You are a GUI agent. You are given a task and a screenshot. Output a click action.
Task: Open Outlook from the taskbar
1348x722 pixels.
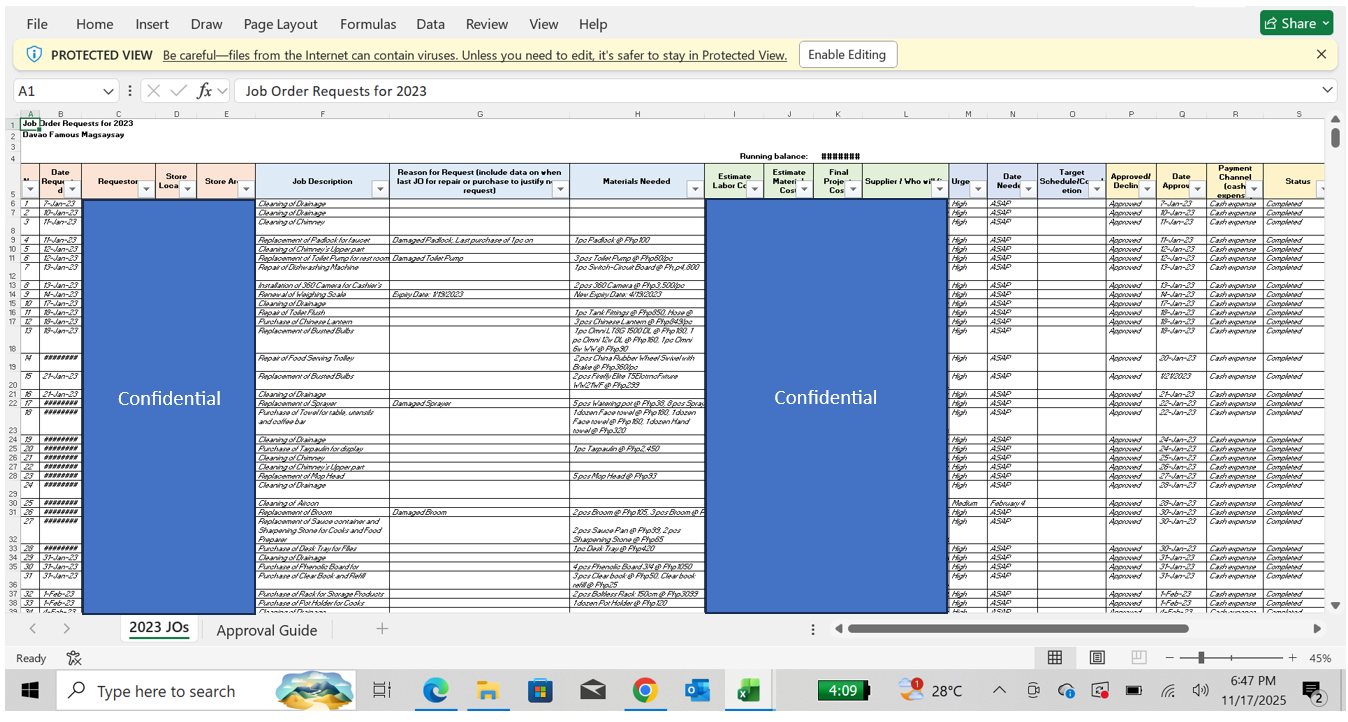(697, 691)
